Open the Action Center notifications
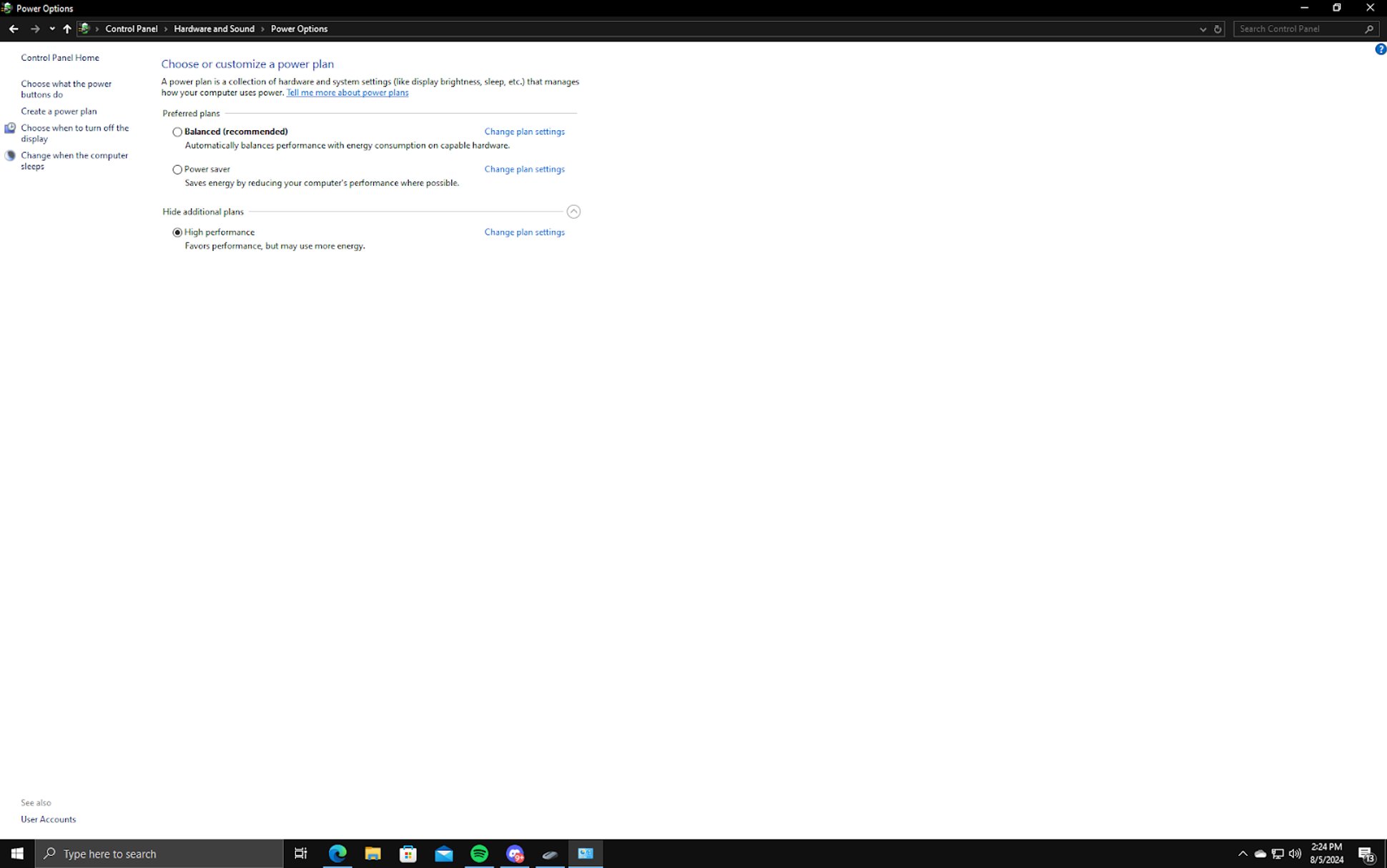The width and height of the screenshot is (1387, 868). click(1366, 853)
